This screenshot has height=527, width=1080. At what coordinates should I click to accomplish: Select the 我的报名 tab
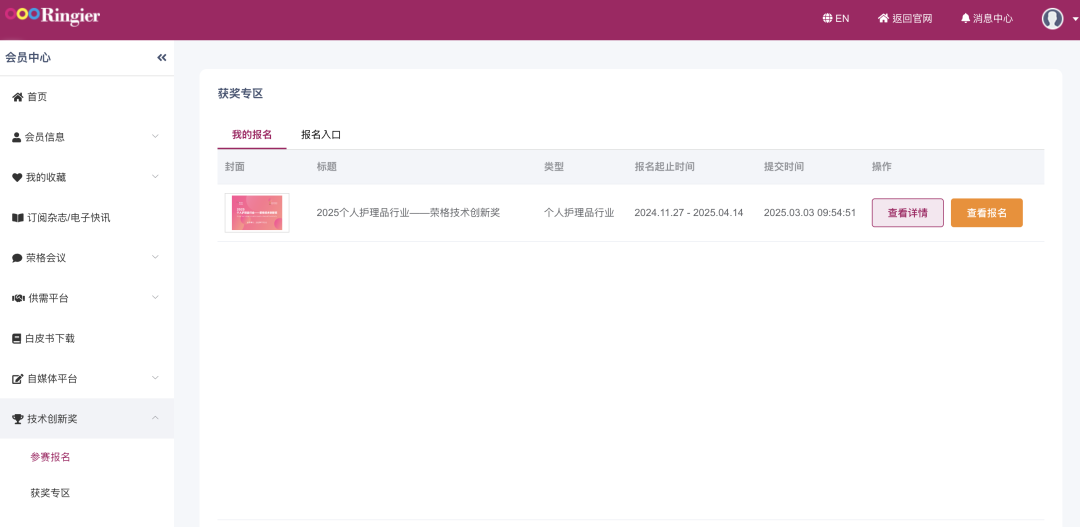[252, 134]
